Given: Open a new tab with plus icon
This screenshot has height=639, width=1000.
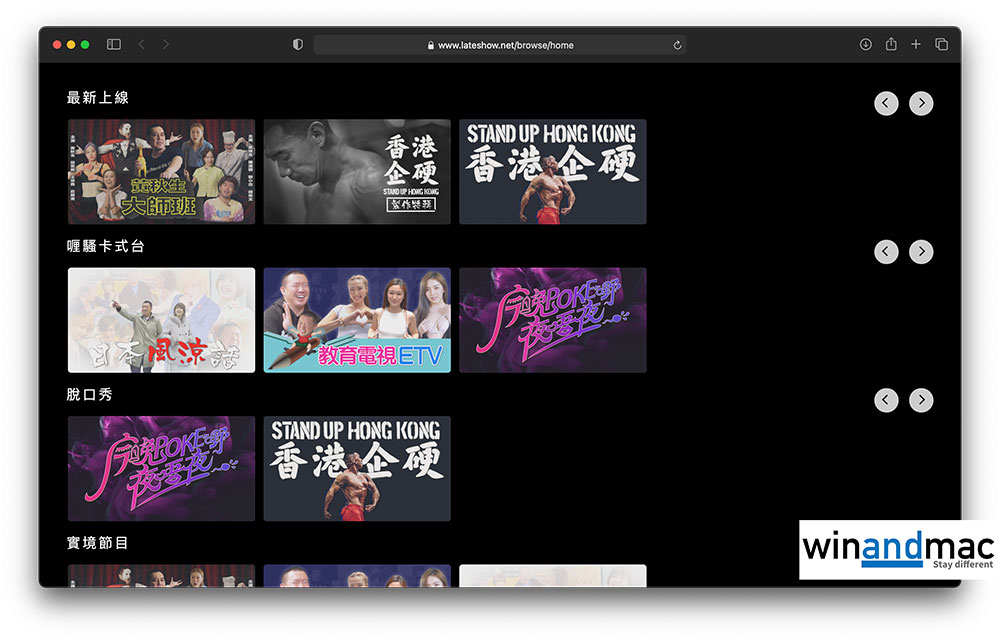Looking at the screenshot, I should tap(916, 44).
